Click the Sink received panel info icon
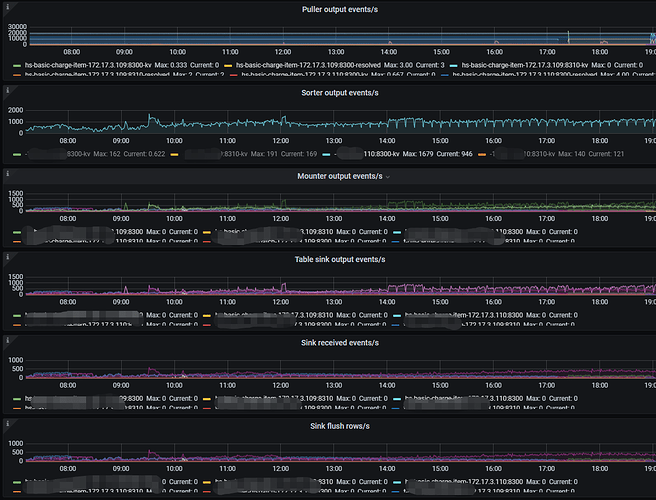This screenshot has height=500, width=656. tap(8, 338)
